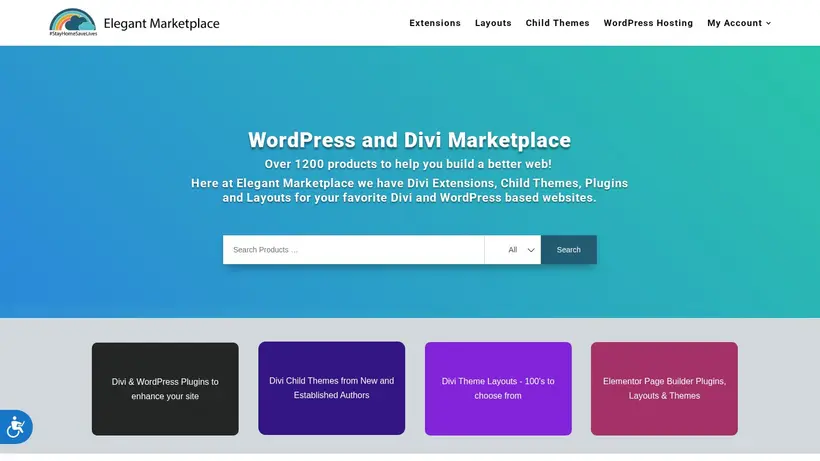This screenshot has height=461, width=820.
Task: Visit the WordPress Hosting page
Action: (x=648, y=23)
